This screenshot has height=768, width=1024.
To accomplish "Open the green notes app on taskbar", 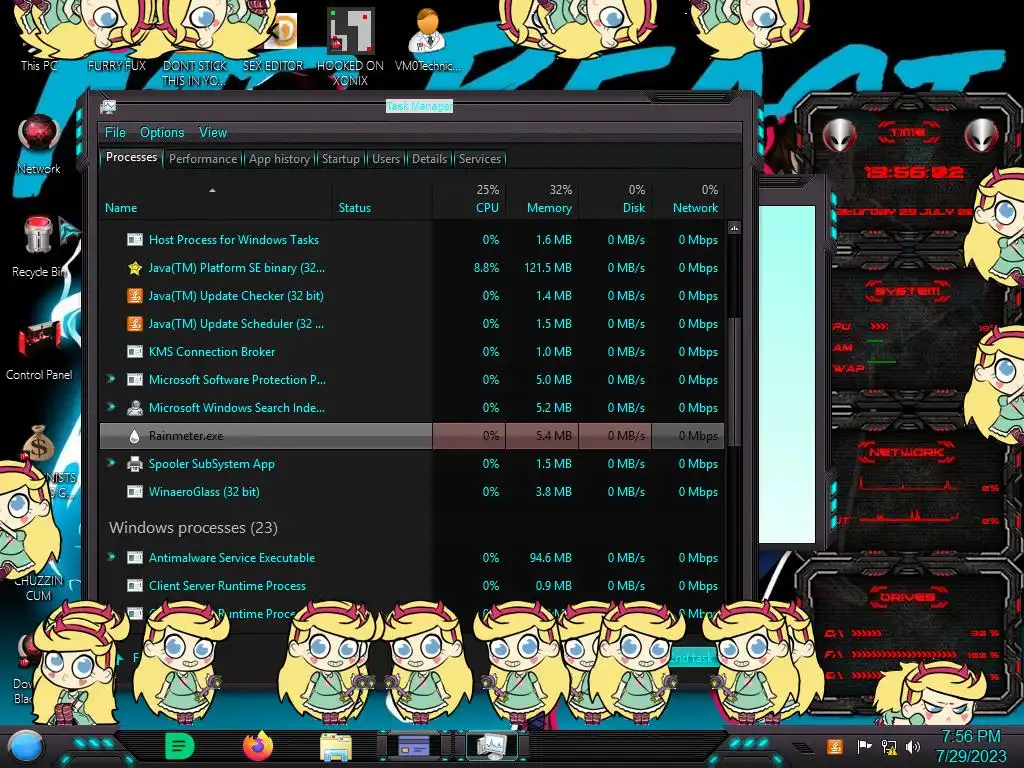I will tap(179, 746).
